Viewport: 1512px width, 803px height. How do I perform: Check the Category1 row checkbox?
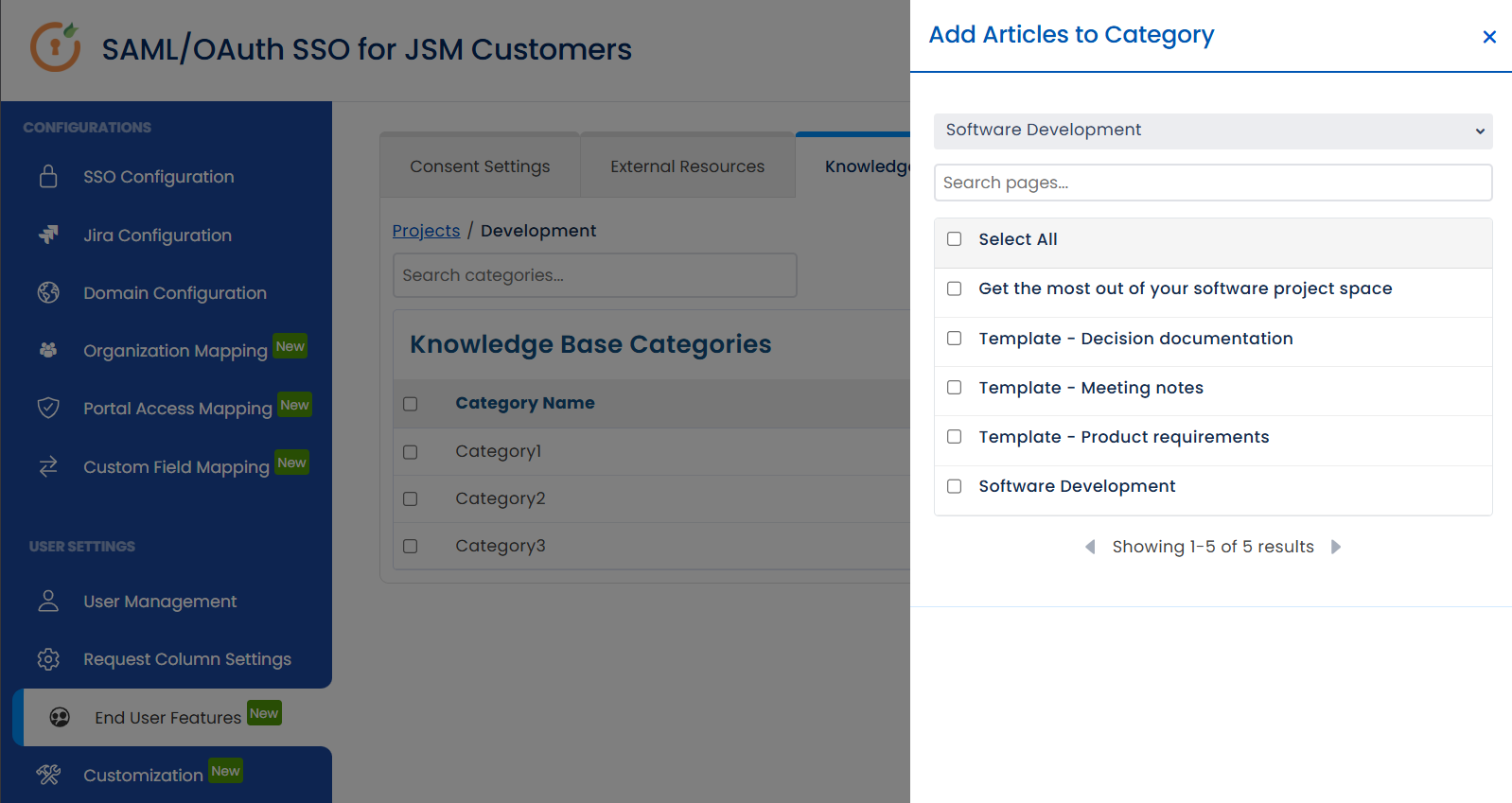tap(411, 452)
